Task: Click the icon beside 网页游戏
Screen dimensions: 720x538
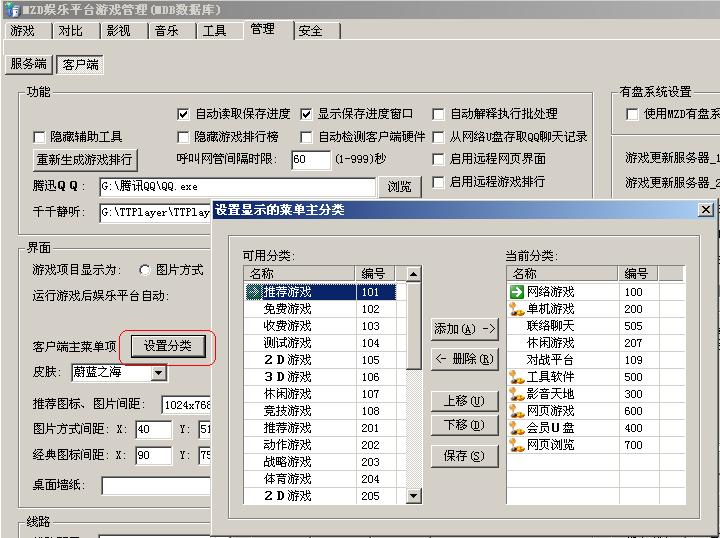Action: [517, 411]
